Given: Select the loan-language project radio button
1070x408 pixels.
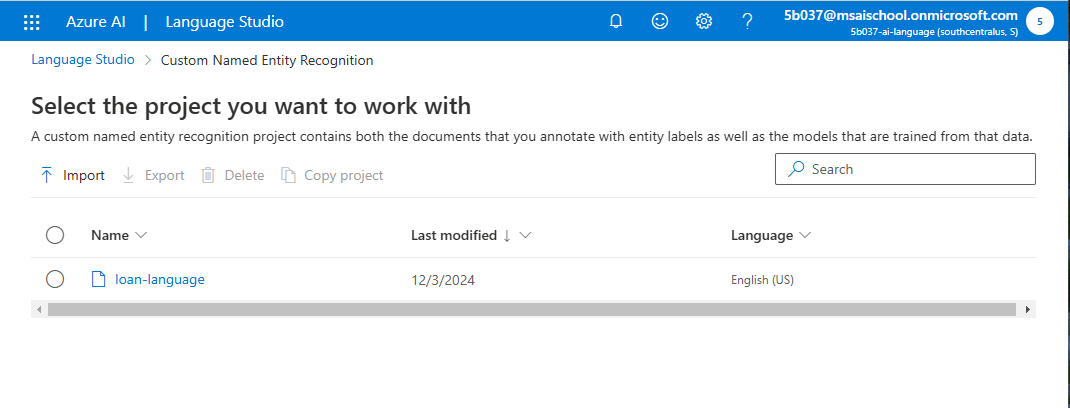Looking at the screenshot, I should tap(55, 279).
